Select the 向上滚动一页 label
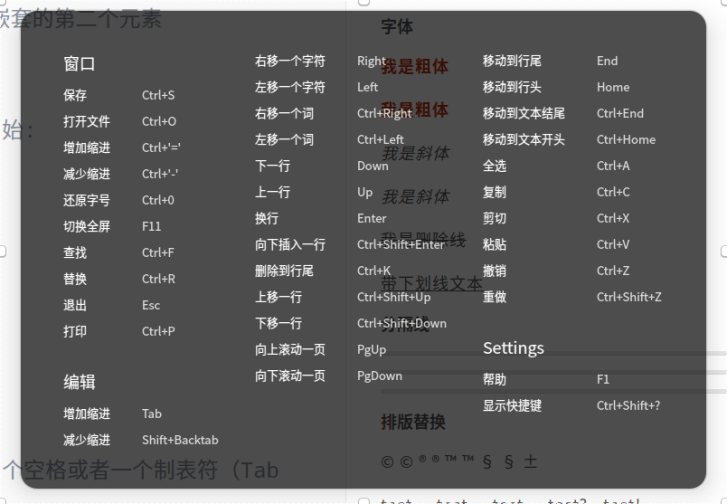The image size is (728, 504). (x=290, y=349)
